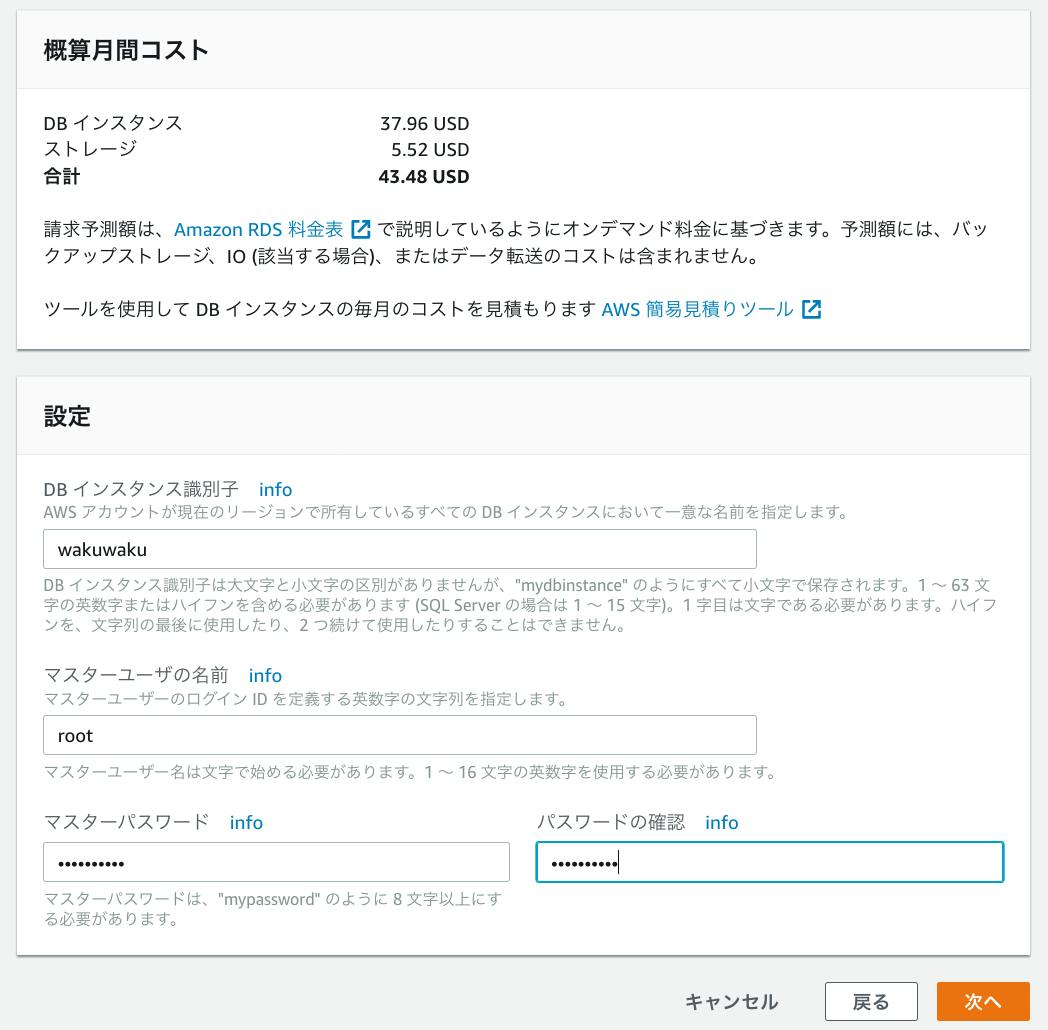Viewport: 1048px width, 1030px height.
Task: Proceed with the orange 次へ button
Action: click(982, 1001)
